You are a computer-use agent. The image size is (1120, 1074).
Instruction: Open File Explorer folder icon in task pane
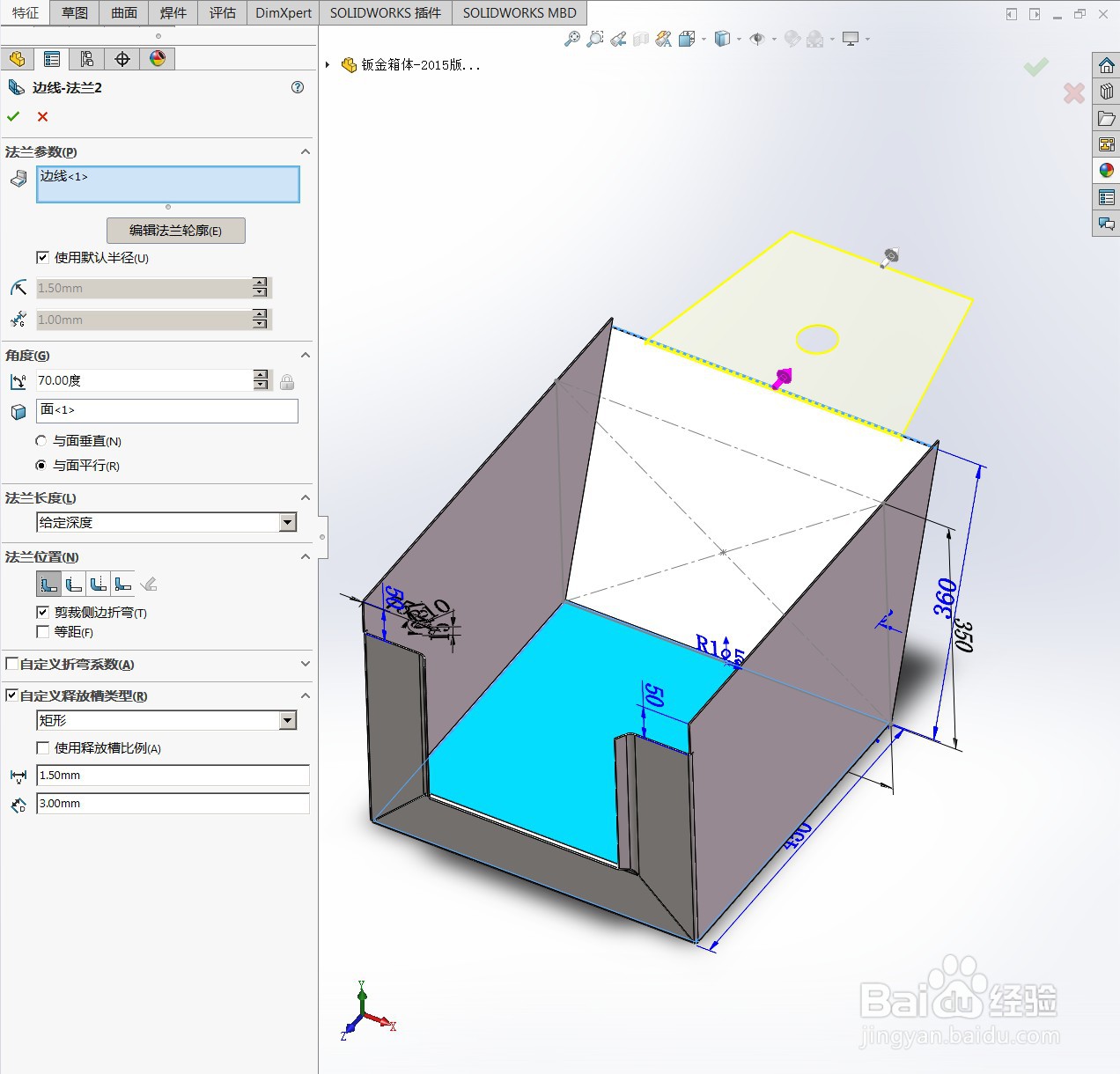(1107, 118)
